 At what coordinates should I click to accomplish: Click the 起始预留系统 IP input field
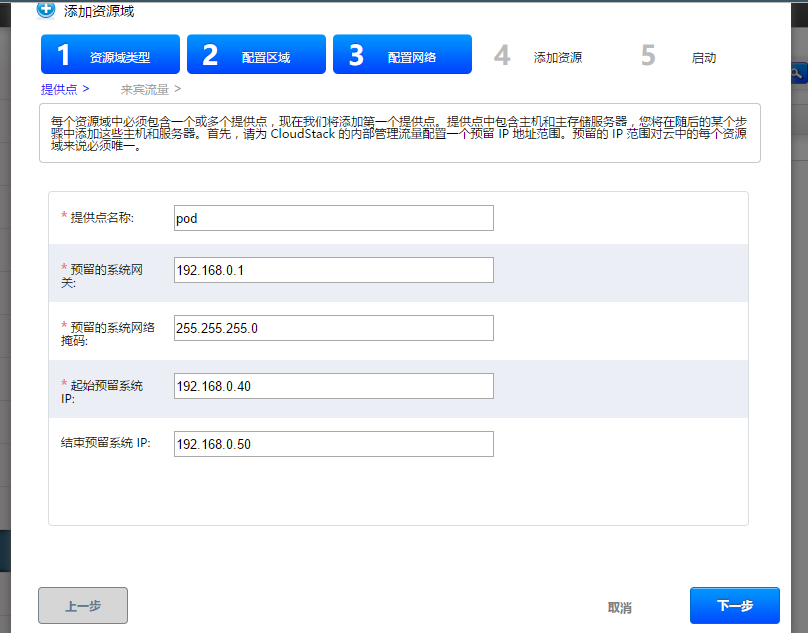(x=333, y=386)
